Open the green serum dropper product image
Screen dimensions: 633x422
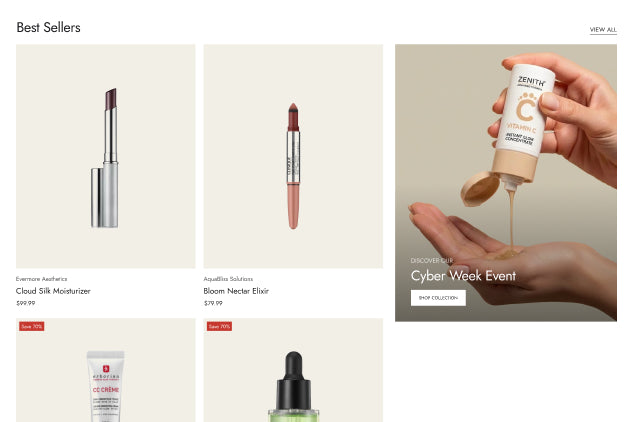(x=293, y=370)
